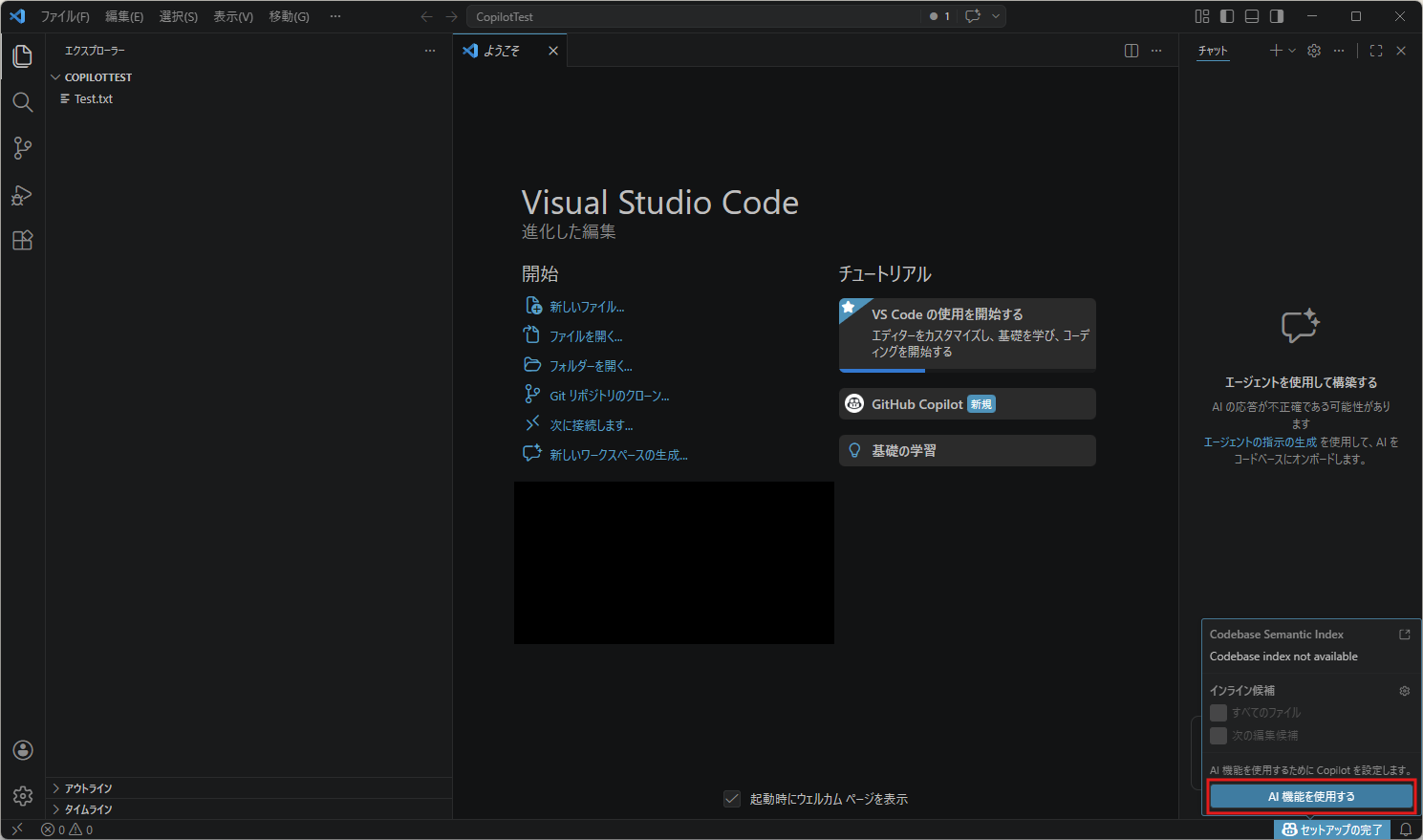Toggle the 次の編集候補 checkbox

pos(1218,736)
